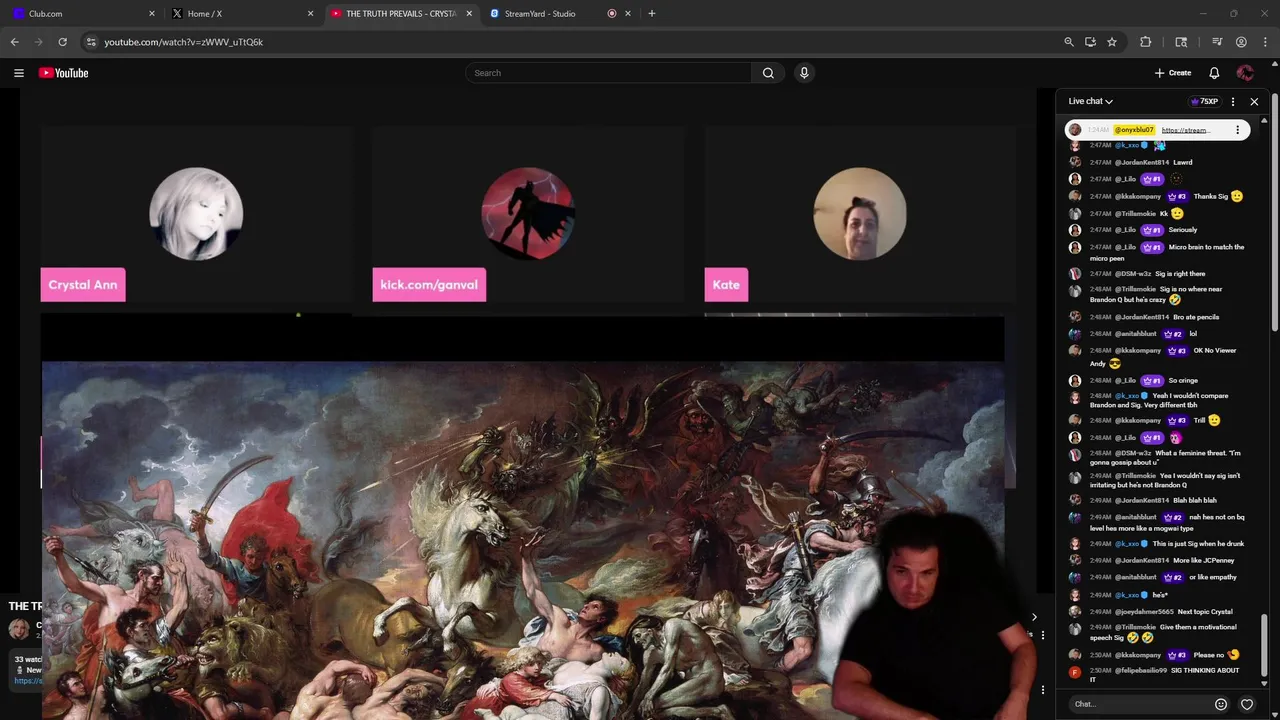Close the Club.com tab

[152, 14]
